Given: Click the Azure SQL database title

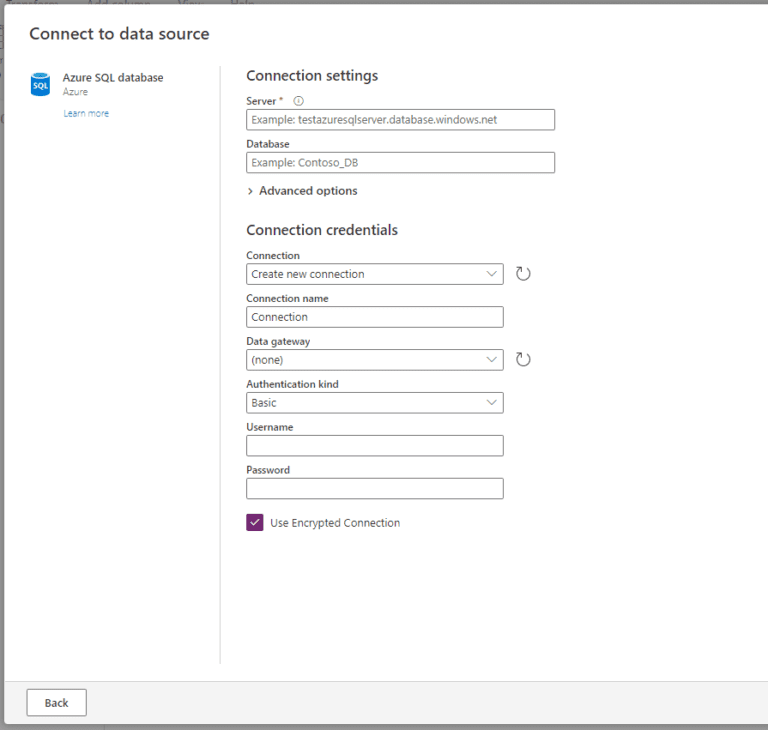Looking at the screenshot, I should pyautogui.click(x=113, y=77).
